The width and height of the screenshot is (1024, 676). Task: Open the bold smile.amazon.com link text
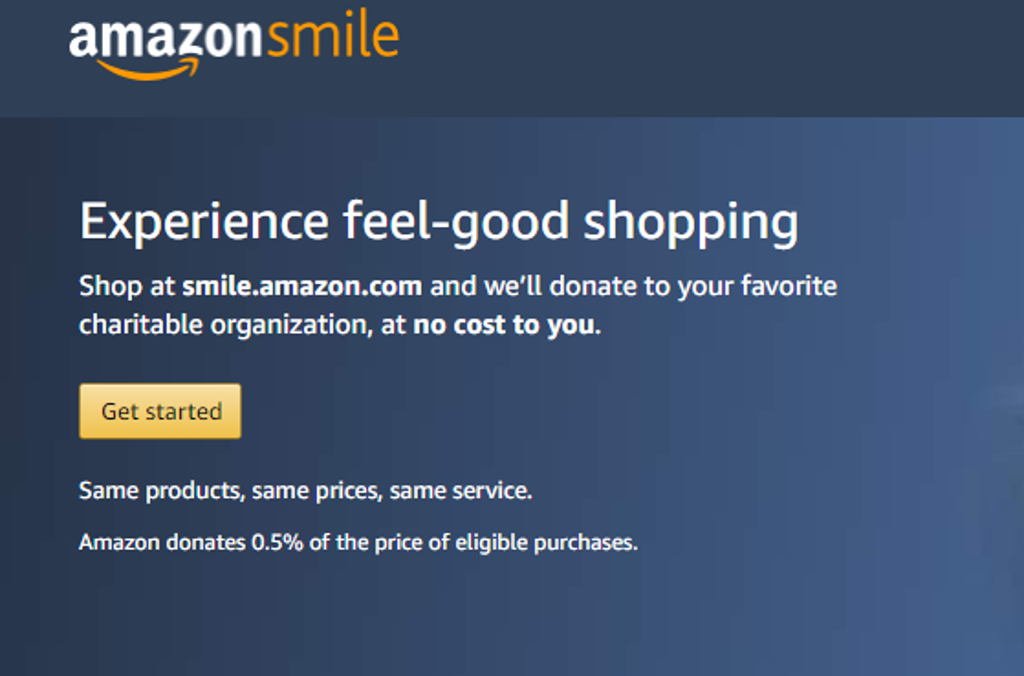(x=302, y=286)
